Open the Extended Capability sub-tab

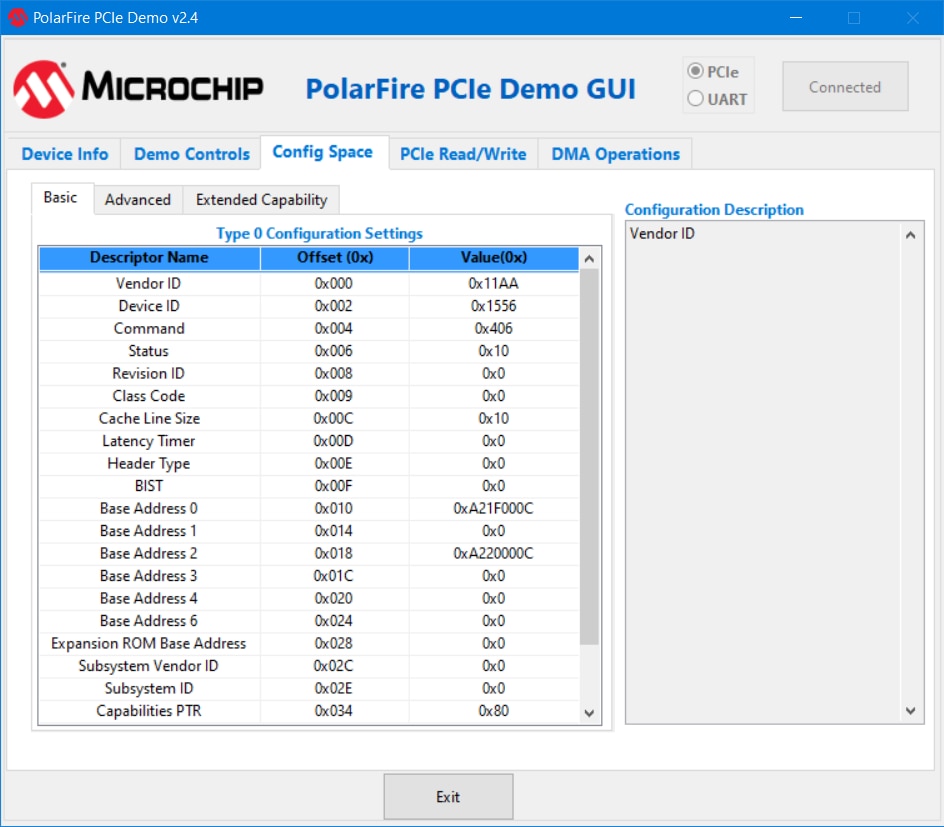pos(261,199)
